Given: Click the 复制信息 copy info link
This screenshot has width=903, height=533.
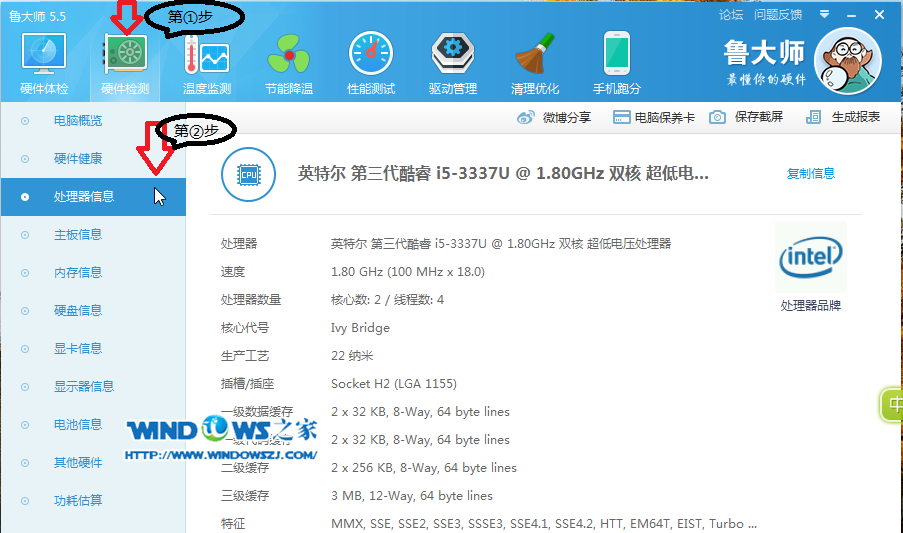Looking at the screenshot, I should (811, 173).
